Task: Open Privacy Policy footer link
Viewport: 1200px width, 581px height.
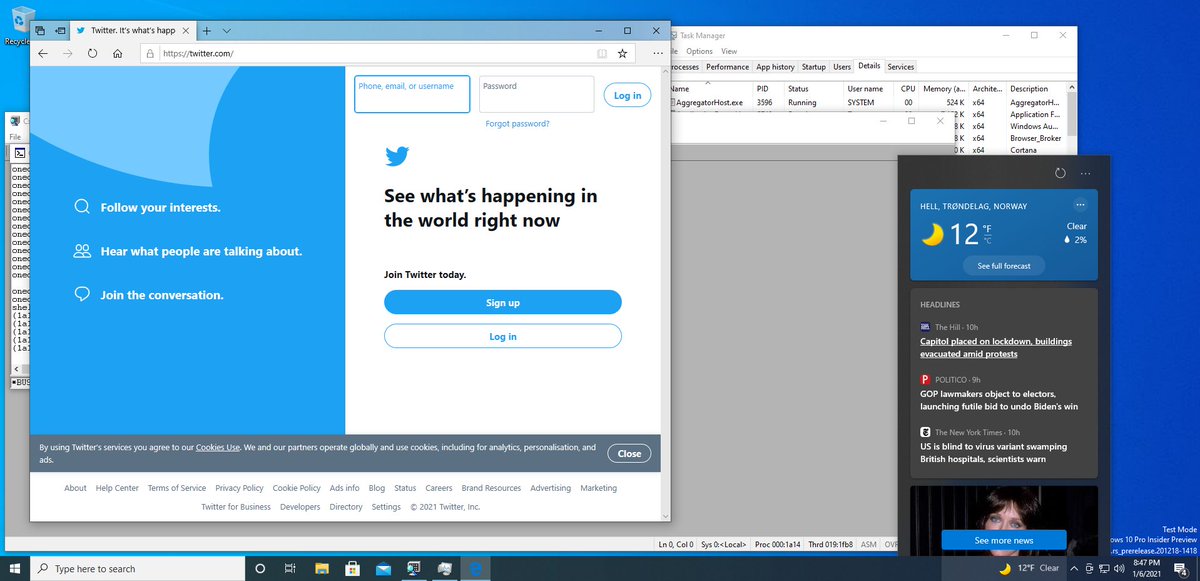Action: (239, 488)
